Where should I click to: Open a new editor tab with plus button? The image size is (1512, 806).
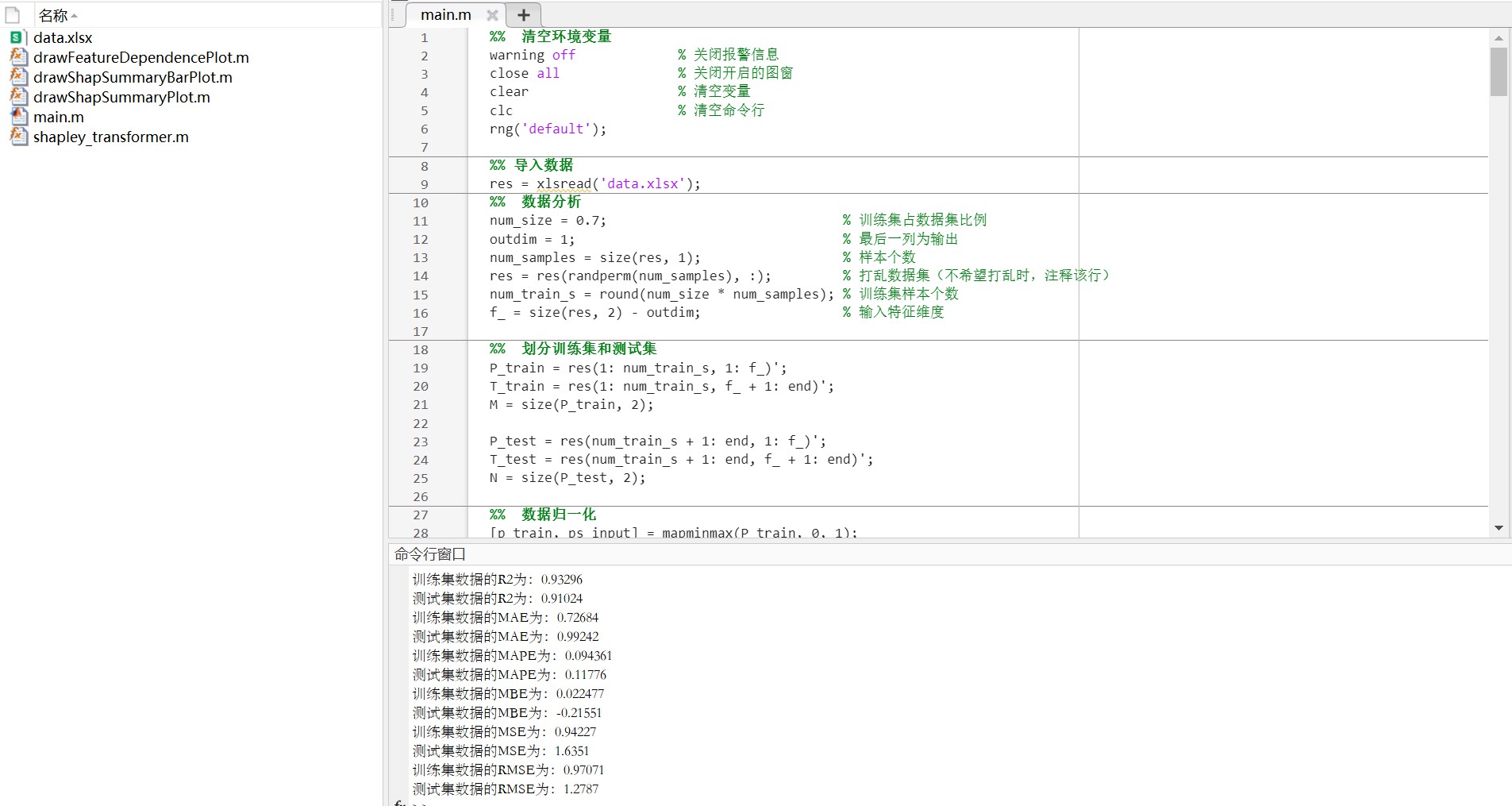click(524, 15)
